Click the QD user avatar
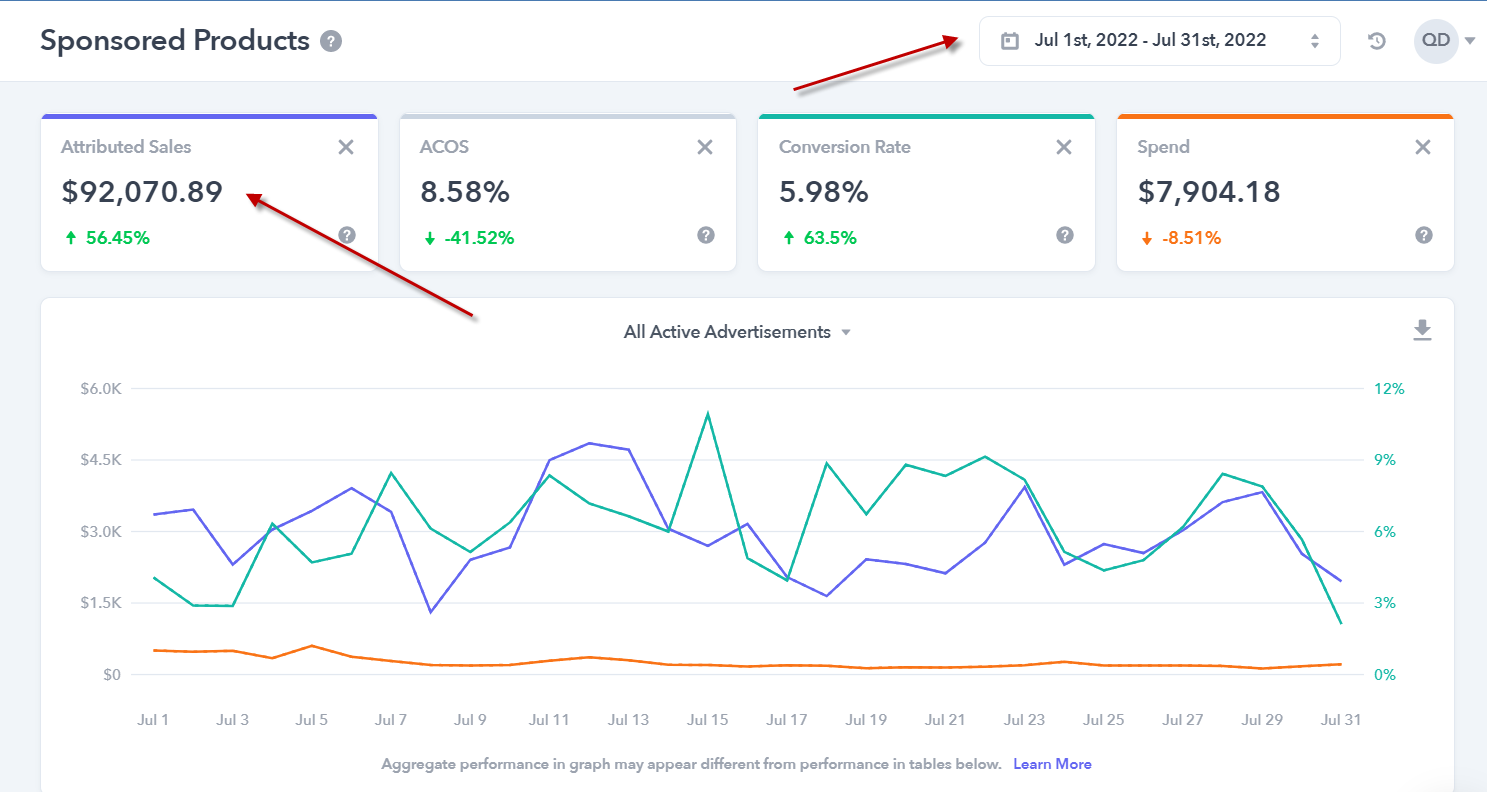 click(1436, 41)
